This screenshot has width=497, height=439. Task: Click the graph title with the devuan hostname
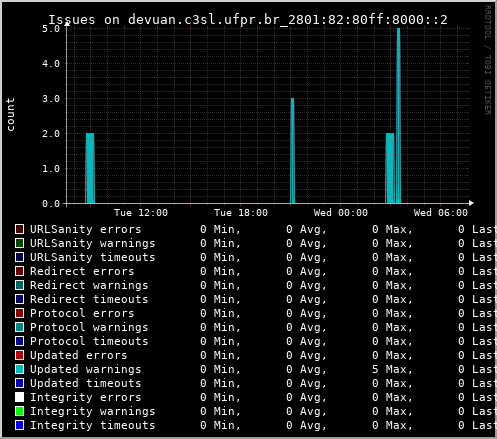point(248,20)
